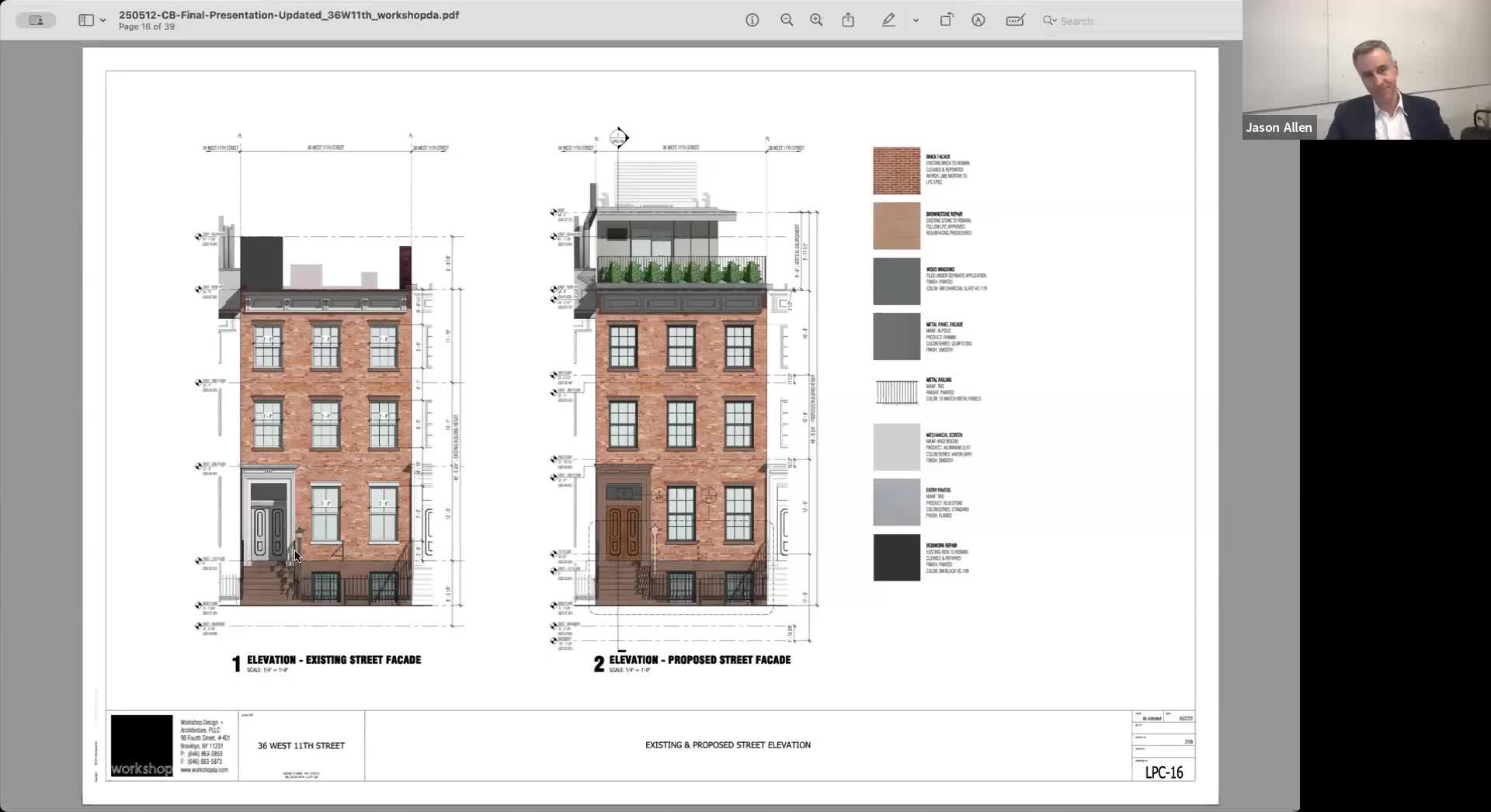Select the Highlight pen tool
This screenshot has width=1491, height=812.
pos(888,21)
